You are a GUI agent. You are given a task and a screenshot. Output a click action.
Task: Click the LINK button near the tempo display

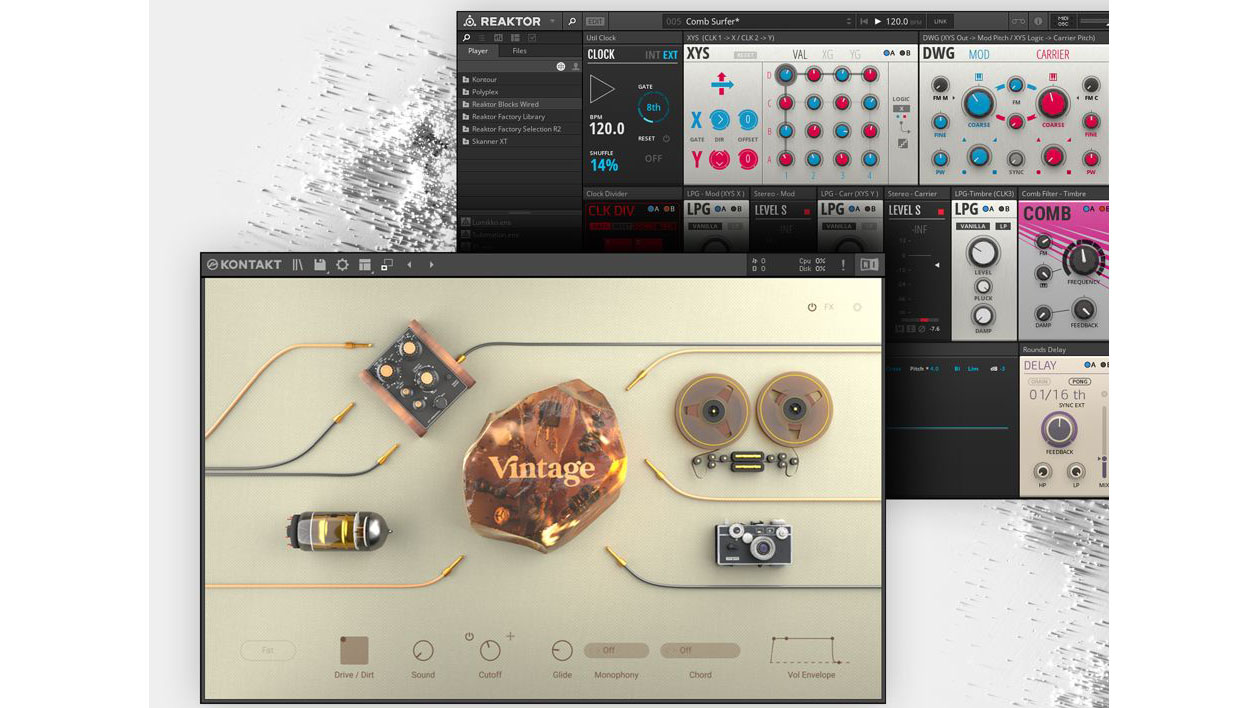tap(941, 20)
